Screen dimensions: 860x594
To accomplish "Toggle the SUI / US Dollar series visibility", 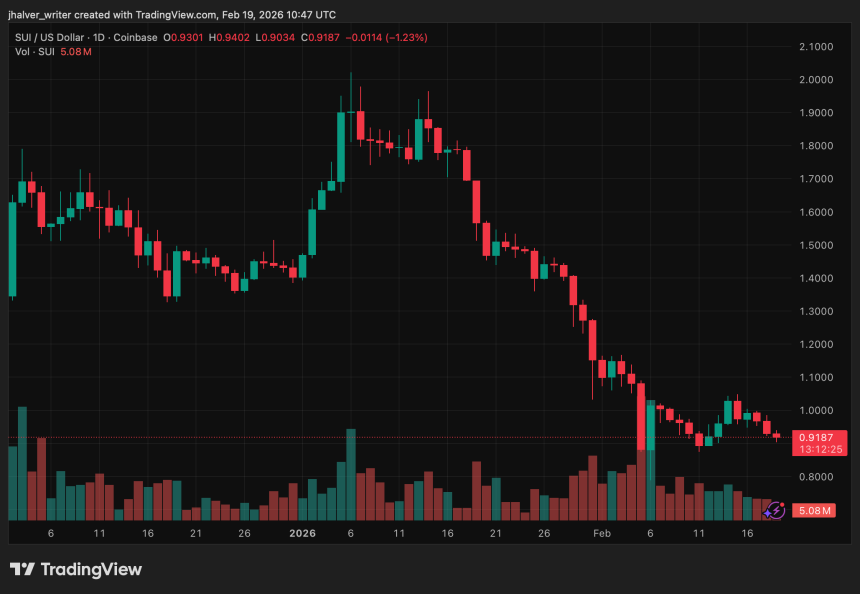I will pyautogui.click(x=50, y=37).
